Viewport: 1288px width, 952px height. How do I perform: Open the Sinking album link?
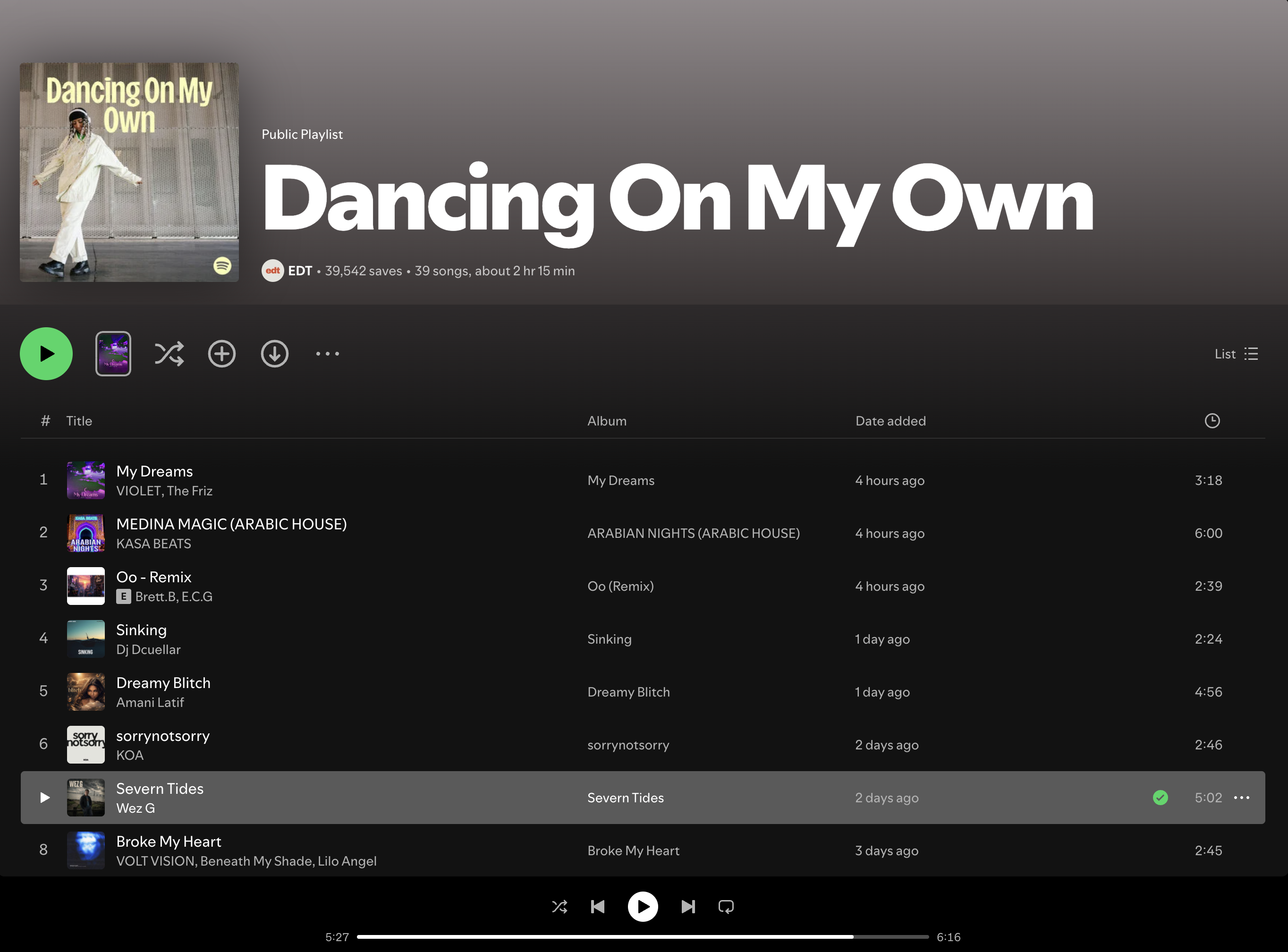[x=610, y=639]
